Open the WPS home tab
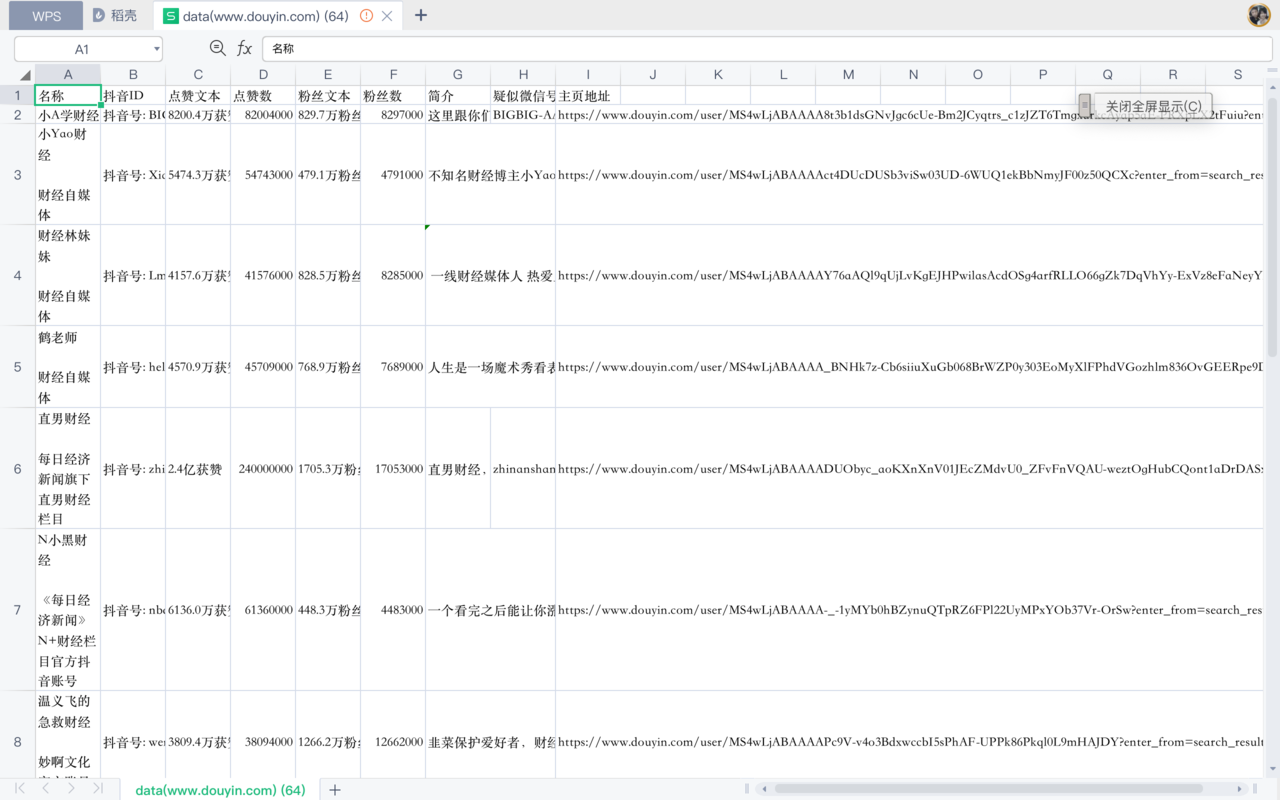The width and height of the screenshot is (1280, 800). pos(46,16)
